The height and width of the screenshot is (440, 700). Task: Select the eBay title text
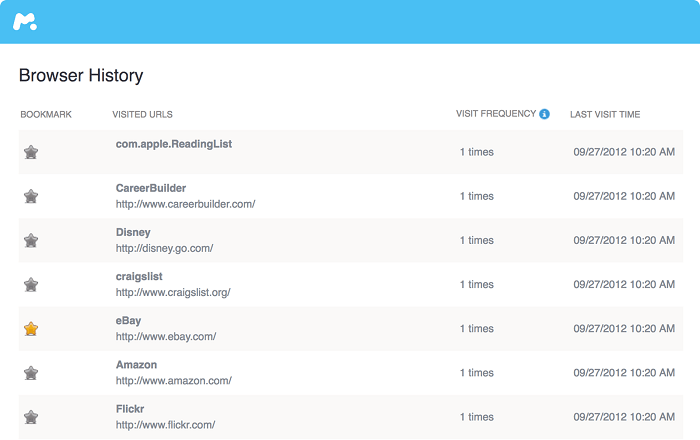[x=128, y=321]
